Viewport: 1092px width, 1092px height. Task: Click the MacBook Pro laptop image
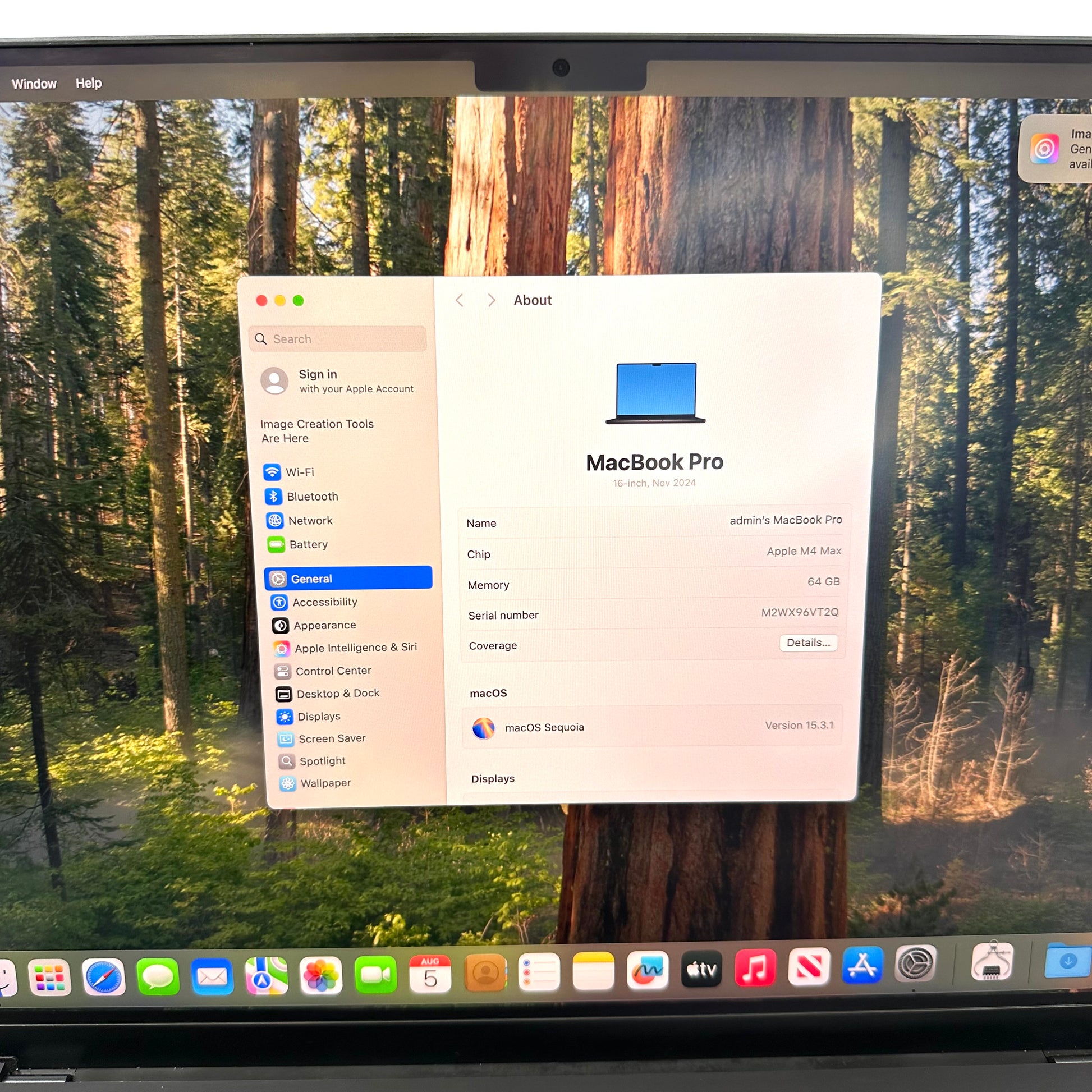655,393
